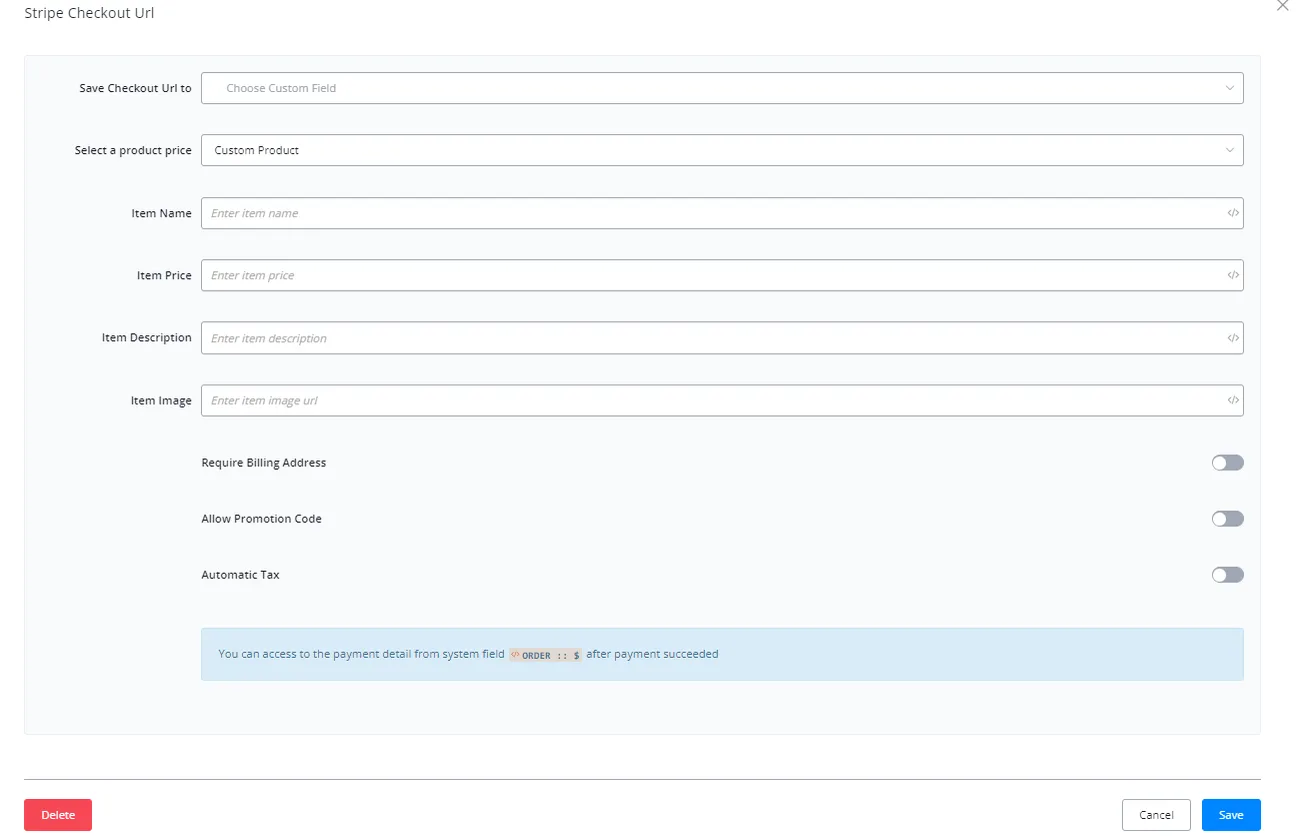This screenshot has height=836, width=1297.
Task: Click the code variable icon in Item Price field
Action: click(1233, 275)
